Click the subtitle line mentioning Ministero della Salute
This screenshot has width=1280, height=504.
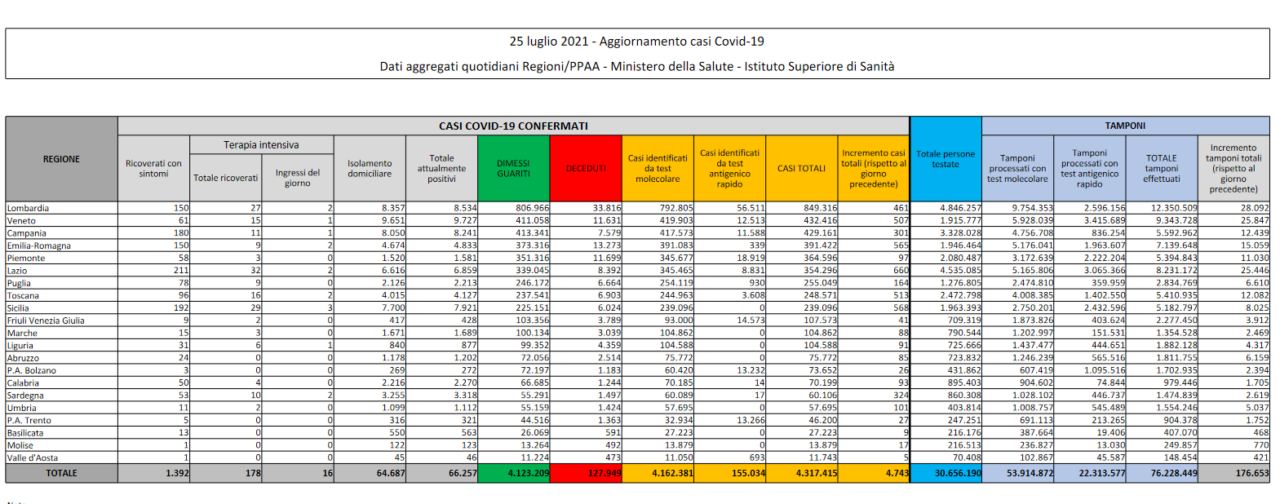(638, 66)
